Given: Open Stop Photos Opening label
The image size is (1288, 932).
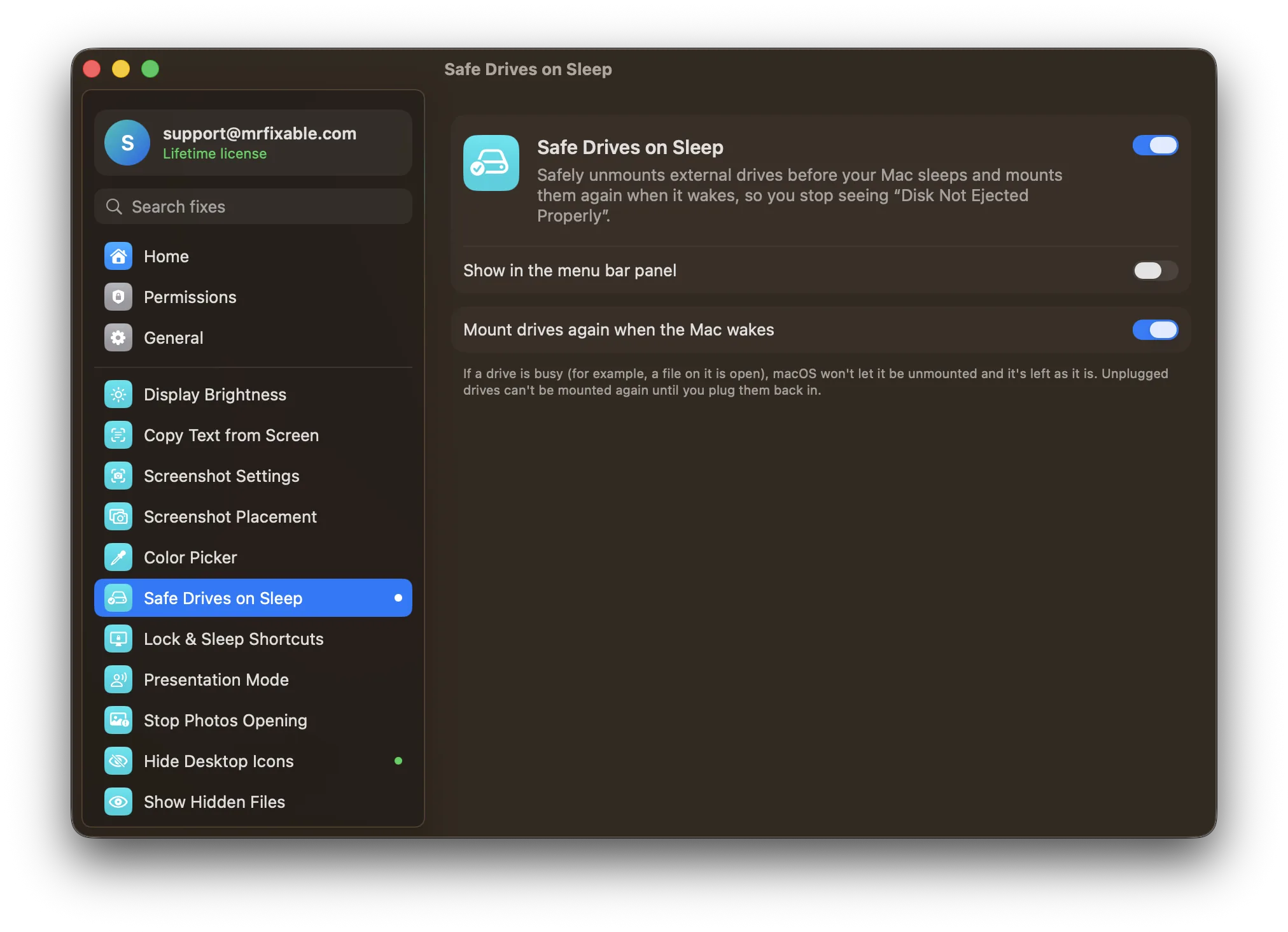Looking at the screenshot, I should tap(225, 721).
